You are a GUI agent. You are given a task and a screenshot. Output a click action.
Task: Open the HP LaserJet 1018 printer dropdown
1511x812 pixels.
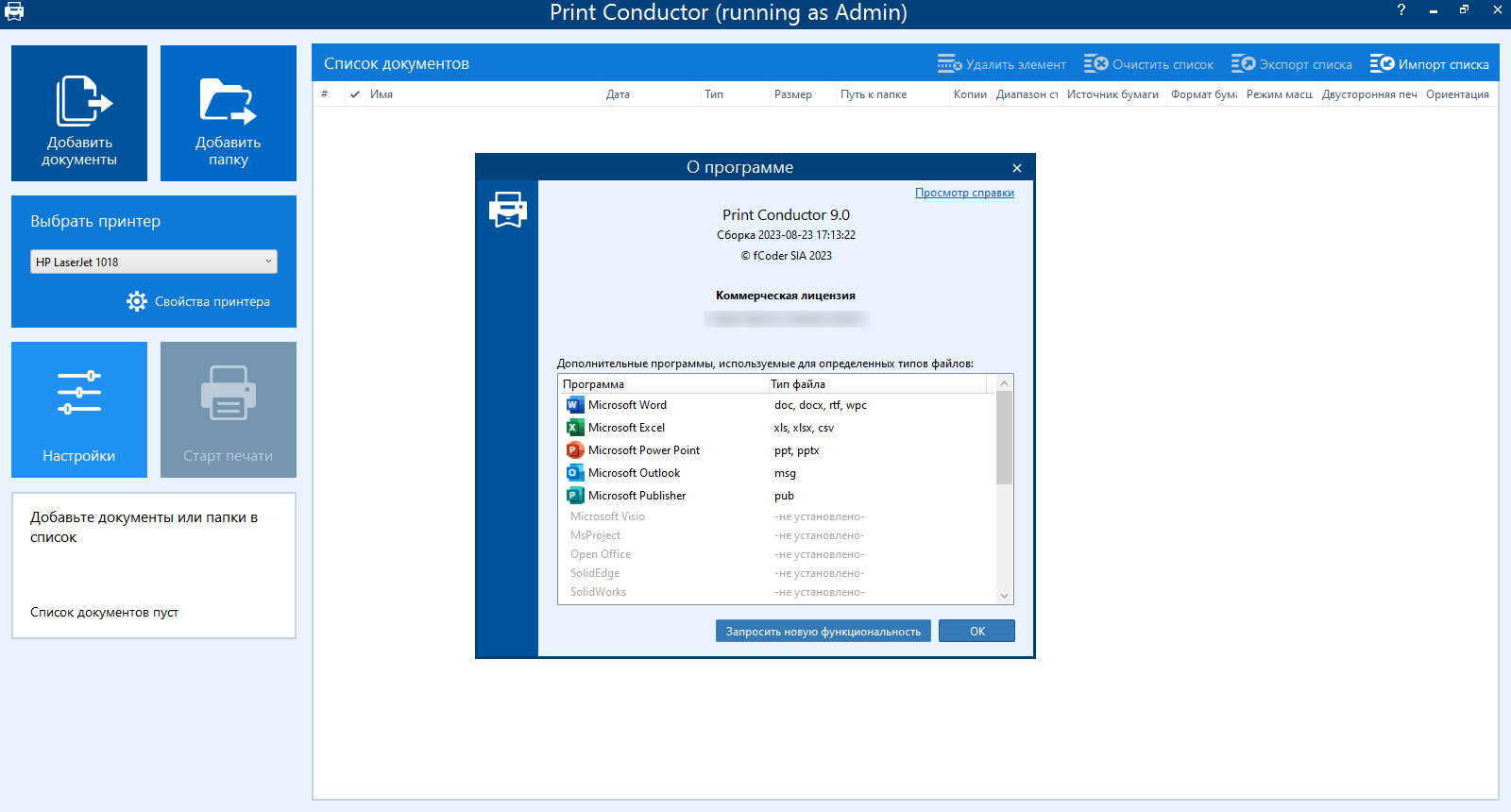pyautogui.click(x=154, y=262)
